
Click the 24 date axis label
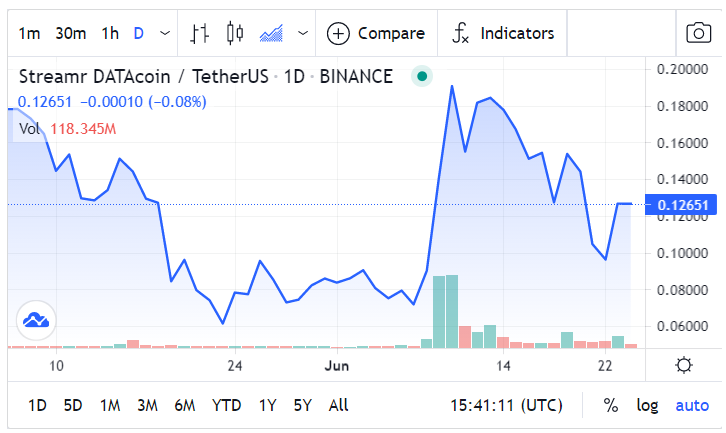[235, 366]
